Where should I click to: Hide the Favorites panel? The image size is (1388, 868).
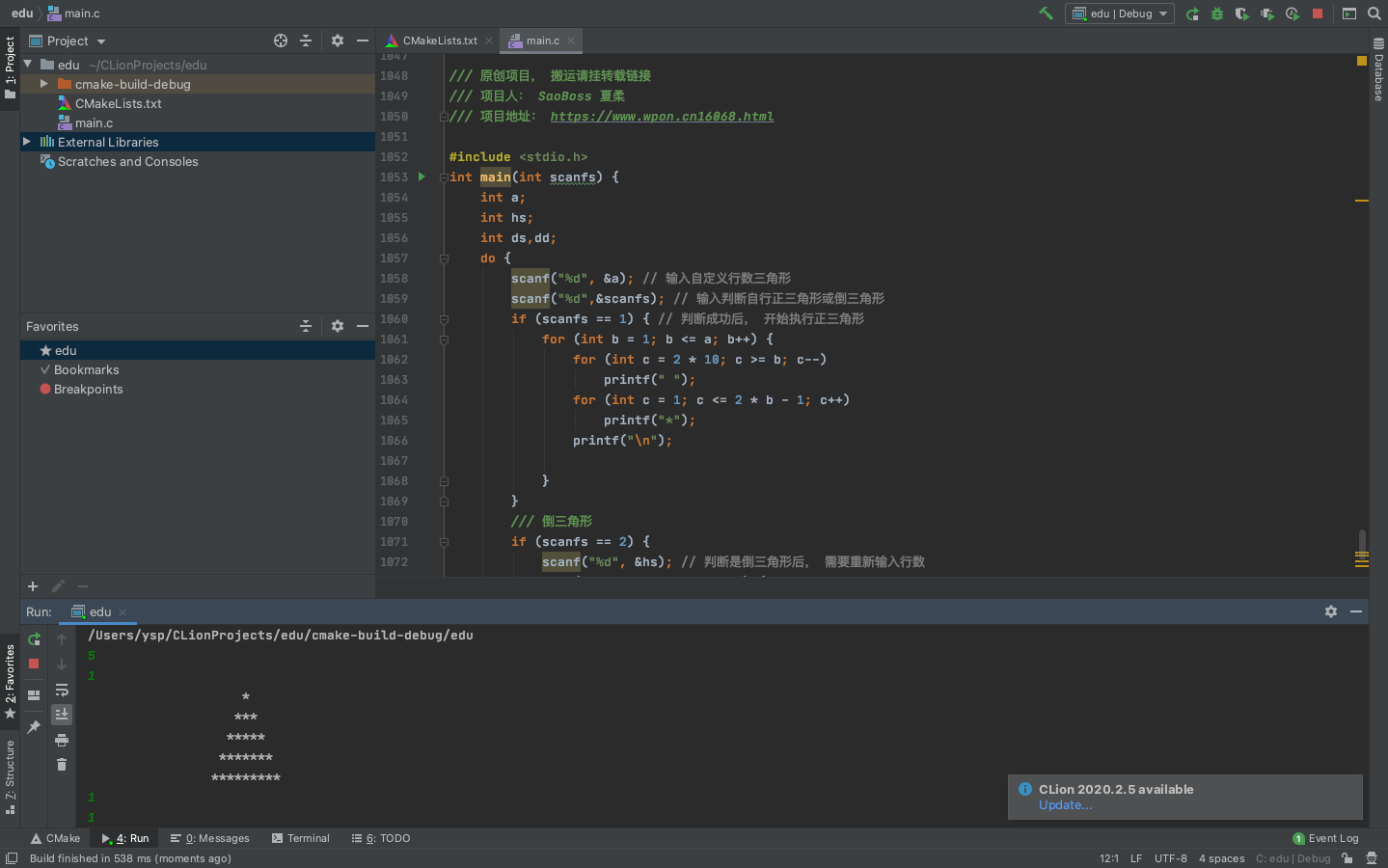(363, 326)
